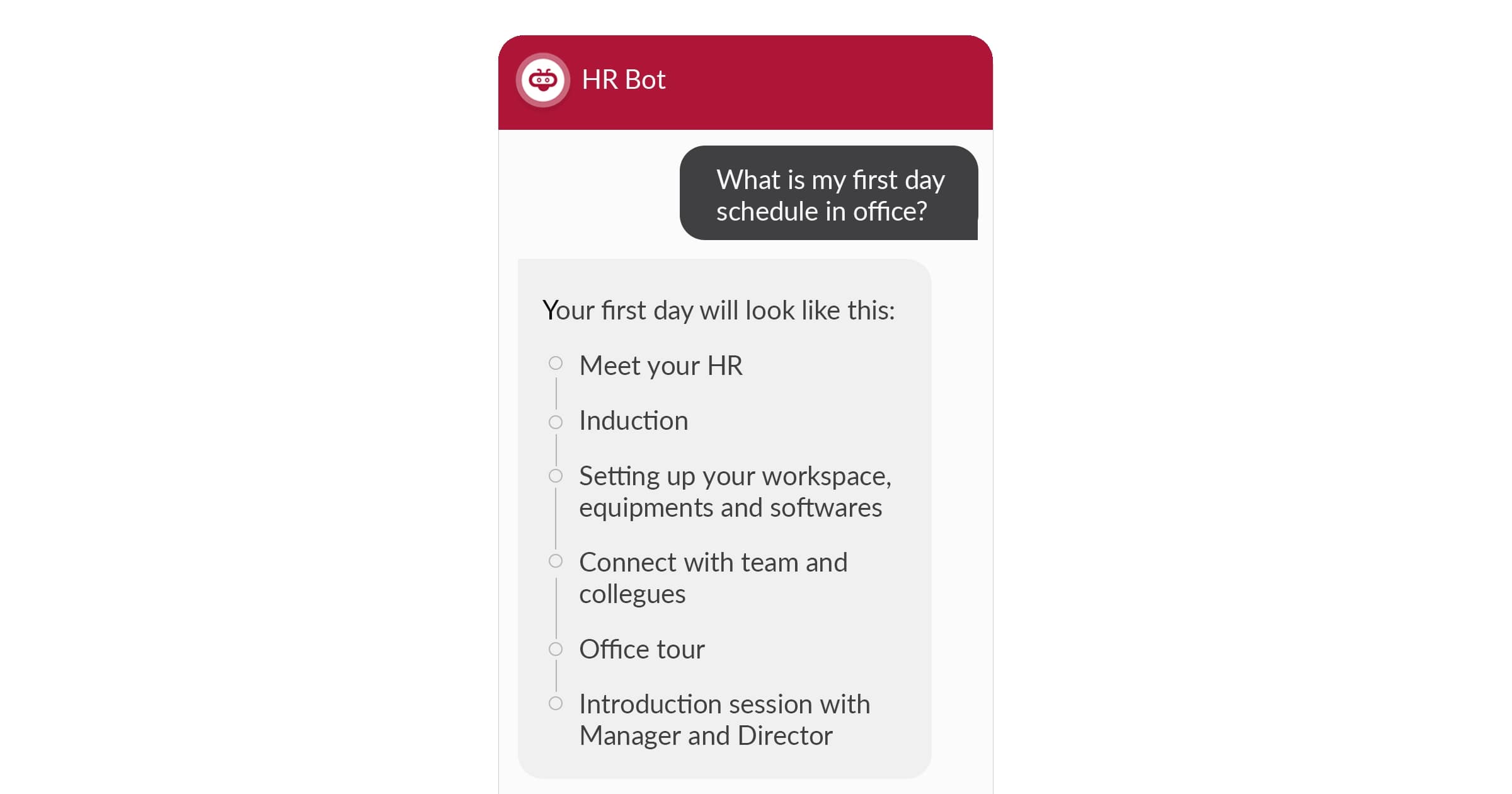1512x794 pixels.
Task: Select the Meet your HR radio button
Action: [558, 362]
